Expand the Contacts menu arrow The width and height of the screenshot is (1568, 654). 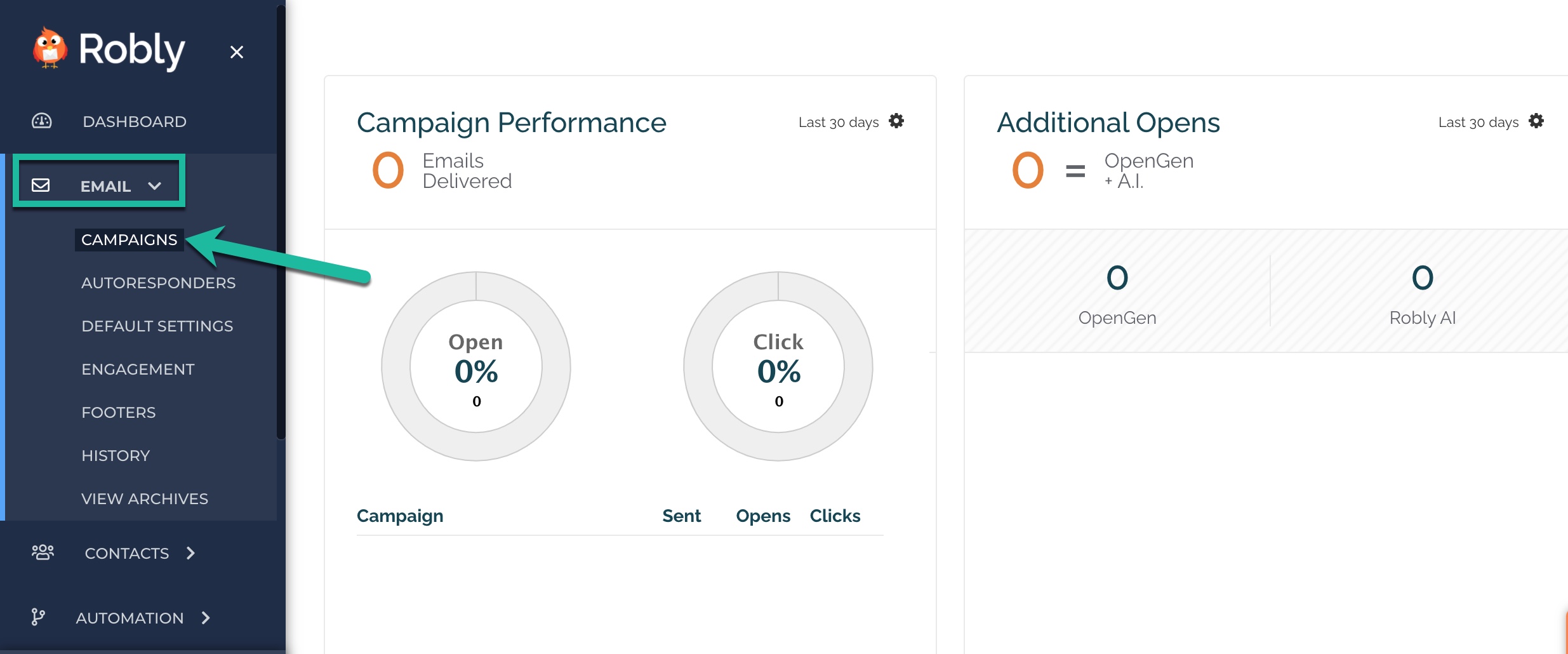(x=190, y=553)
